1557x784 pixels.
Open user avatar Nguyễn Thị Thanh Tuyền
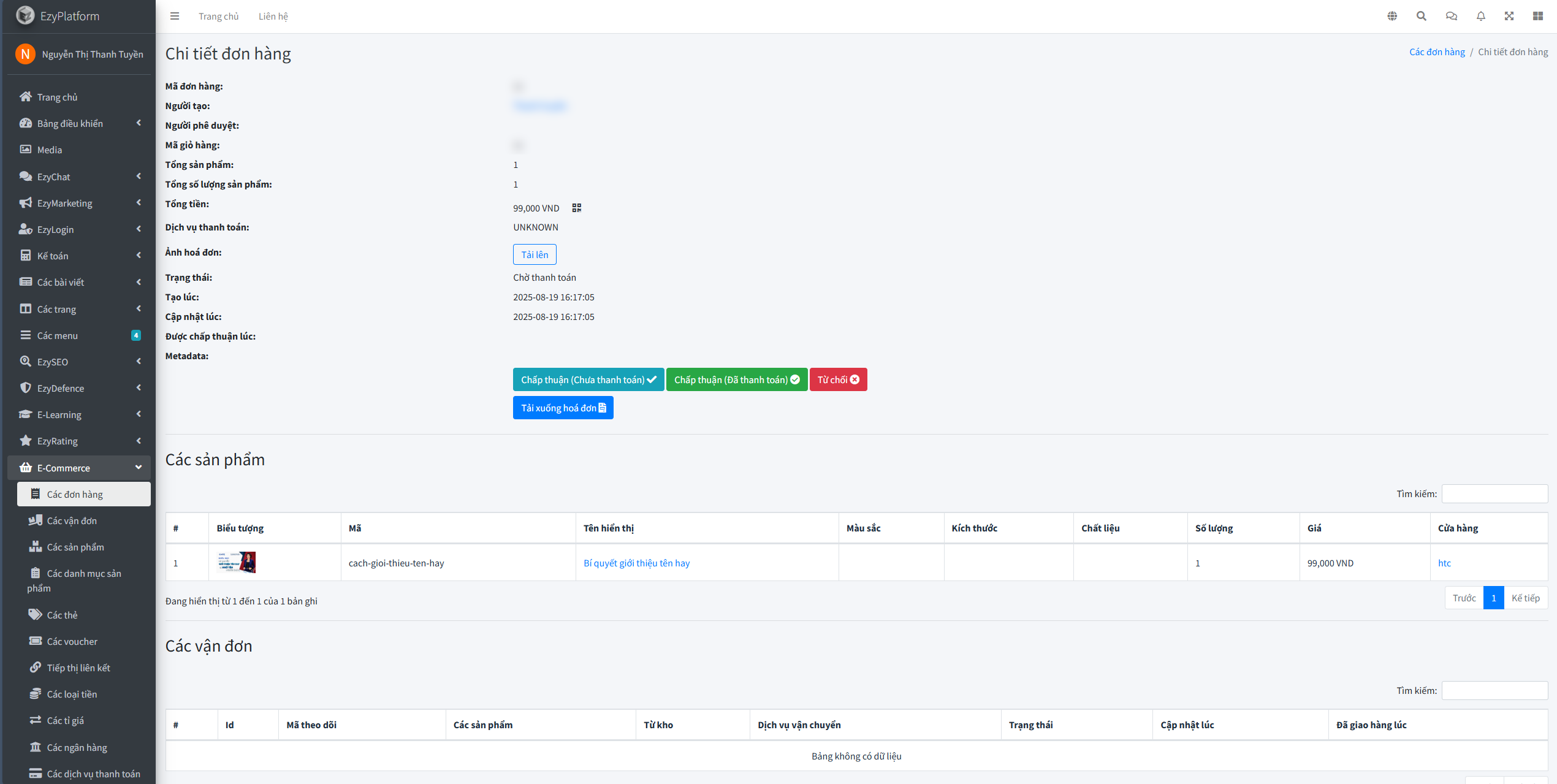tap(25, 54)
